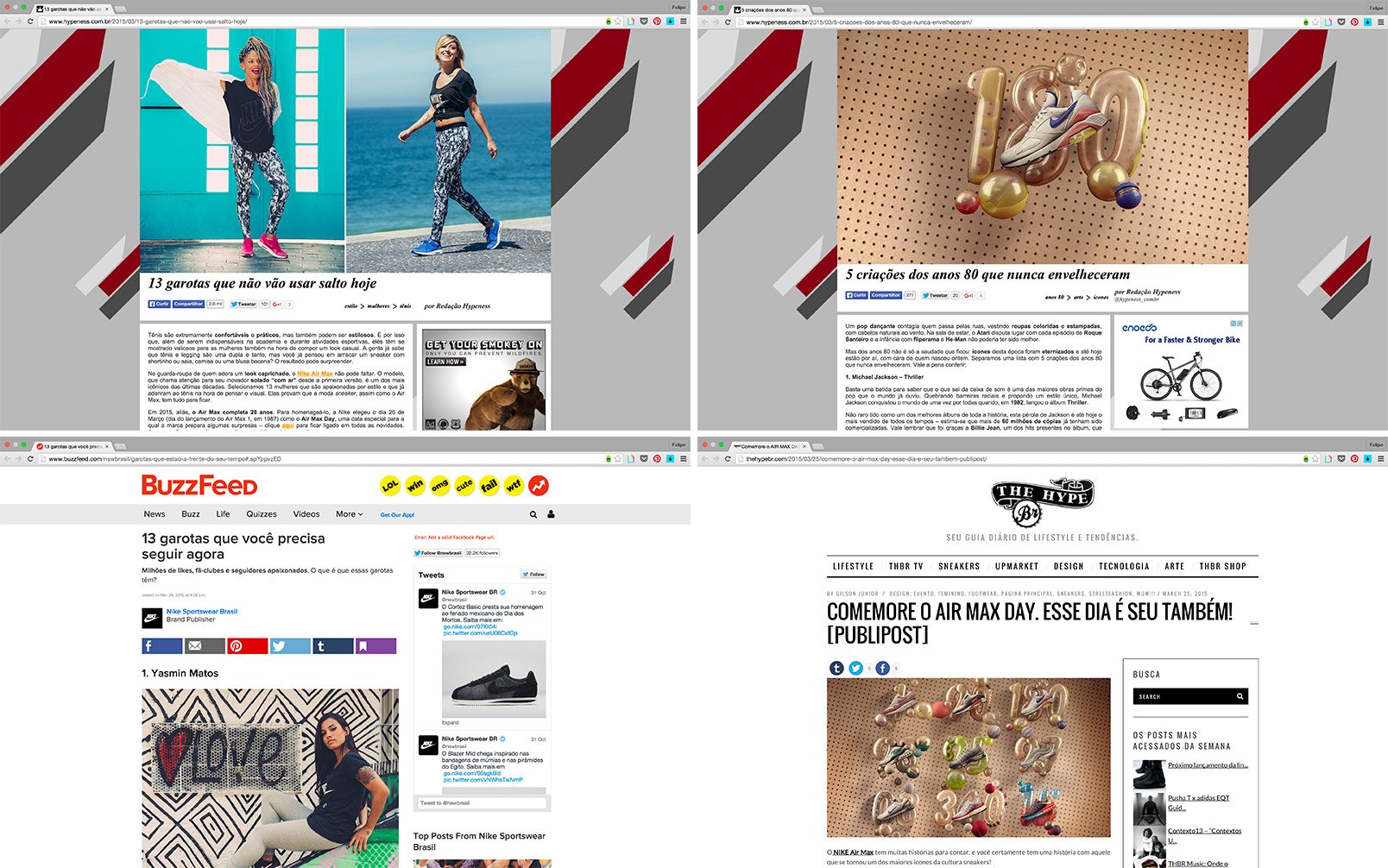The width and height of the screenshot is (1388, 868).
Task: Open Chrome hamburger menu in BuzzFeed window
Action: tap(683, 458)
